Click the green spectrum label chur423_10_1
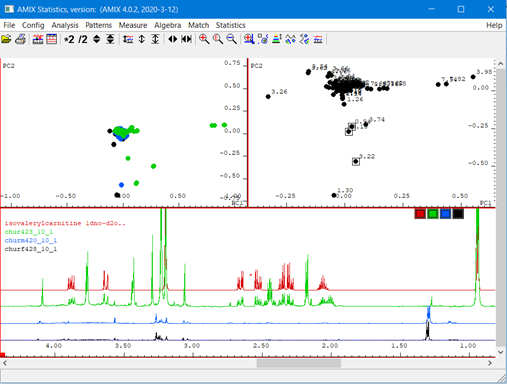 tap(29, 232)
